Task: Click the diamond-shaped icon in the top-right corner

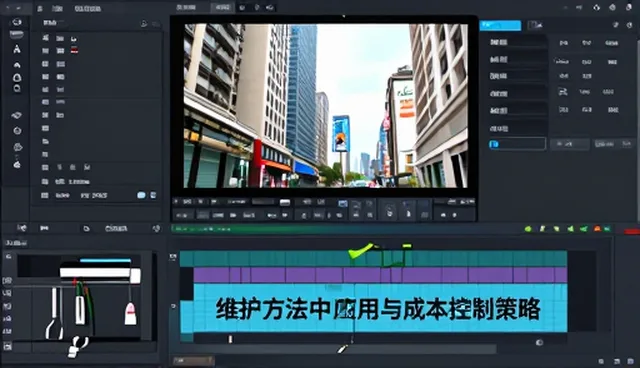Action: (x=597, y=7)
